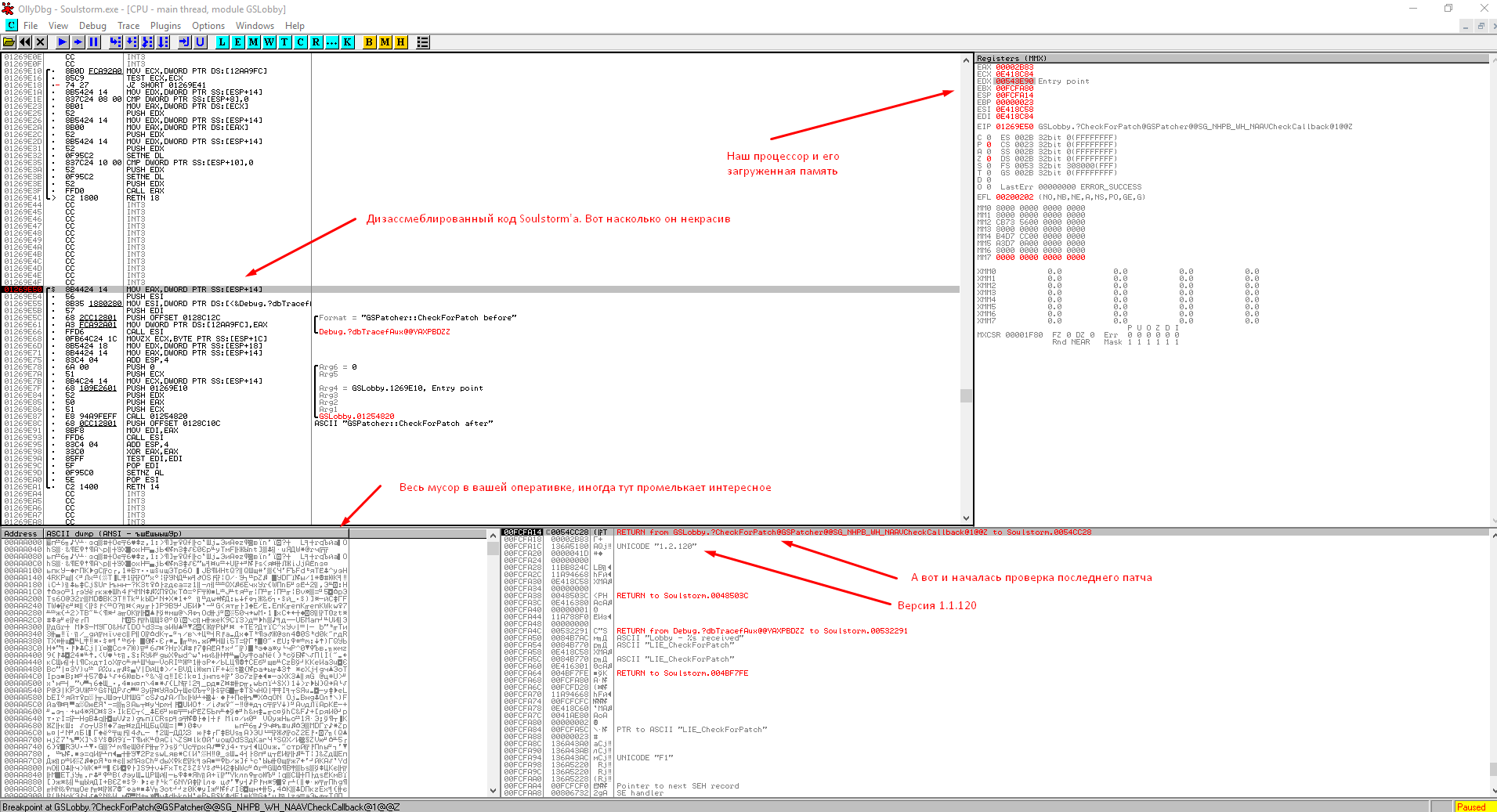Show Breakpoints with the yellow B button
The image size is (1497, 812).
(370, 42)
